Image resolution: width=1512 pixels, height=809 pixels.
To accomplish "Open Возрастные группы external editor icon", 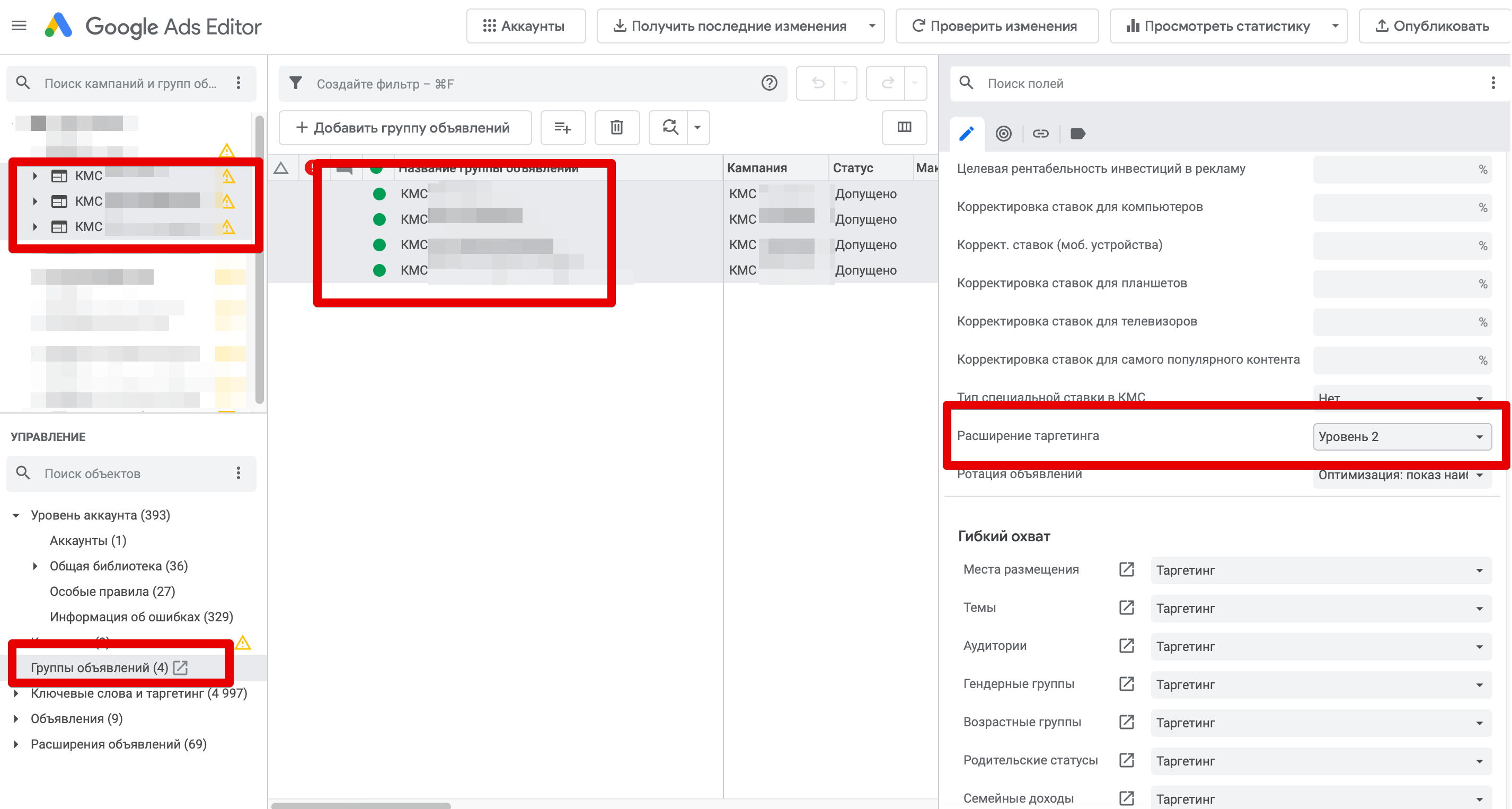I will point(1126,722).
